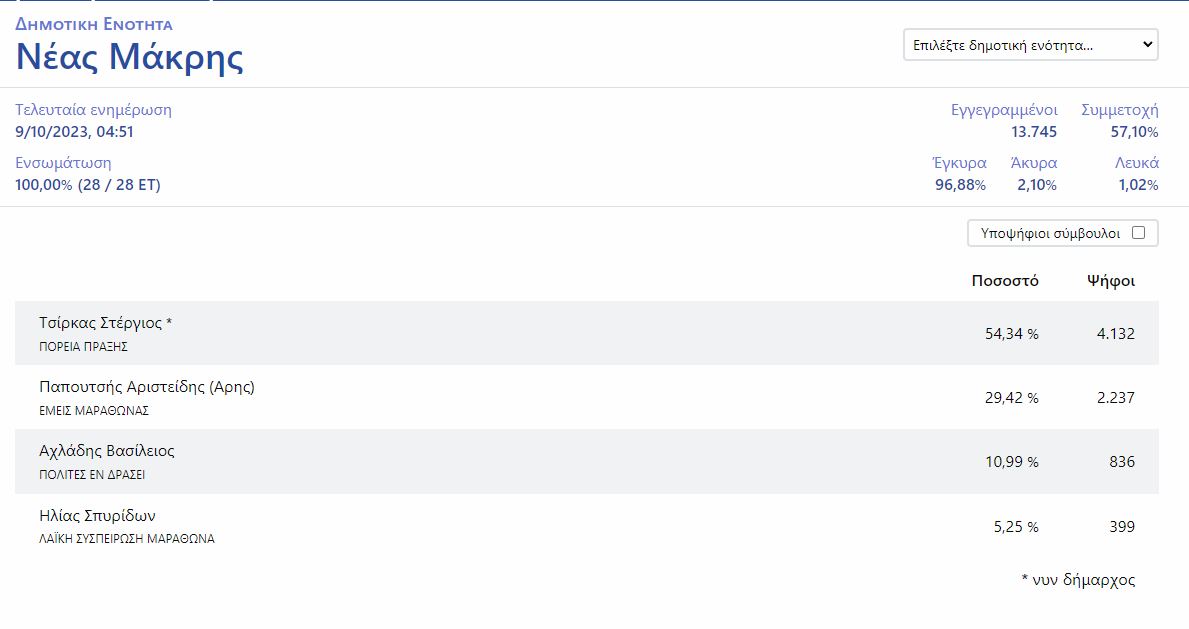Click the Συμμετοχή turnout label
Image resolution: width=1189 pixels, height=629 pixels.
[x=1120, y=110]
